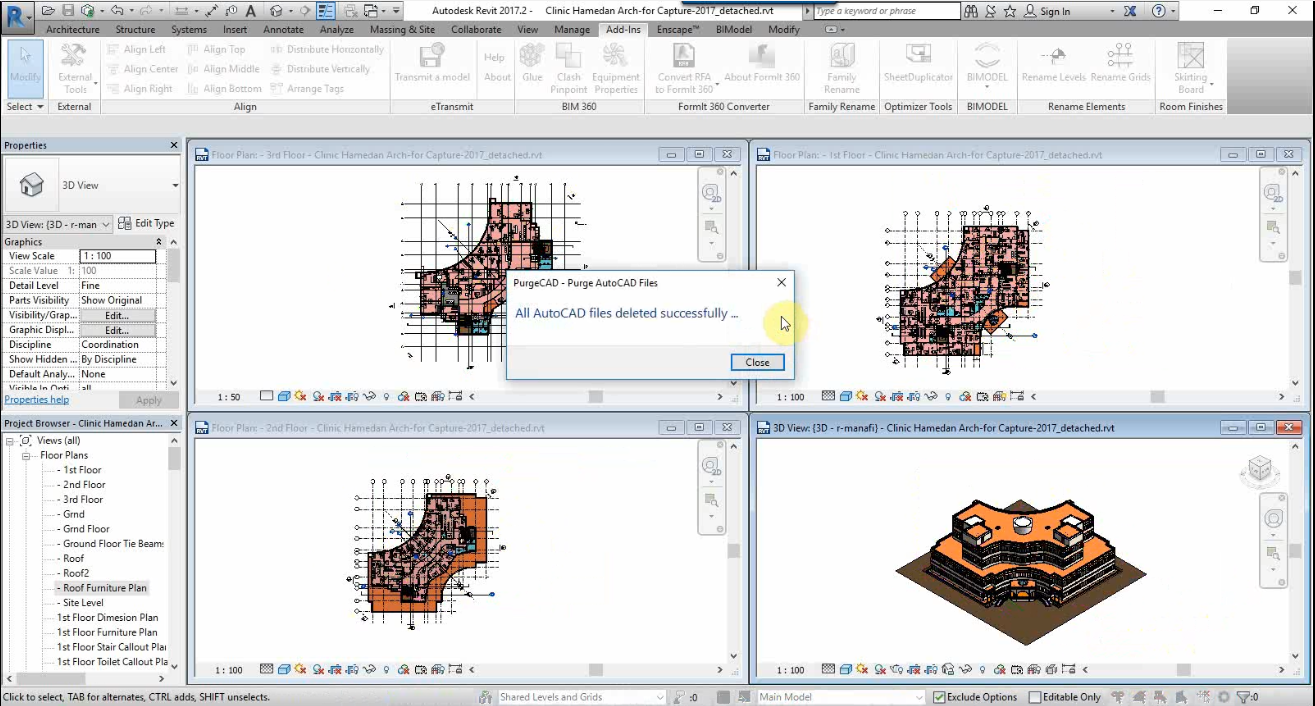Open the Massing & Site ribbon tab

[x=402, y=30]
